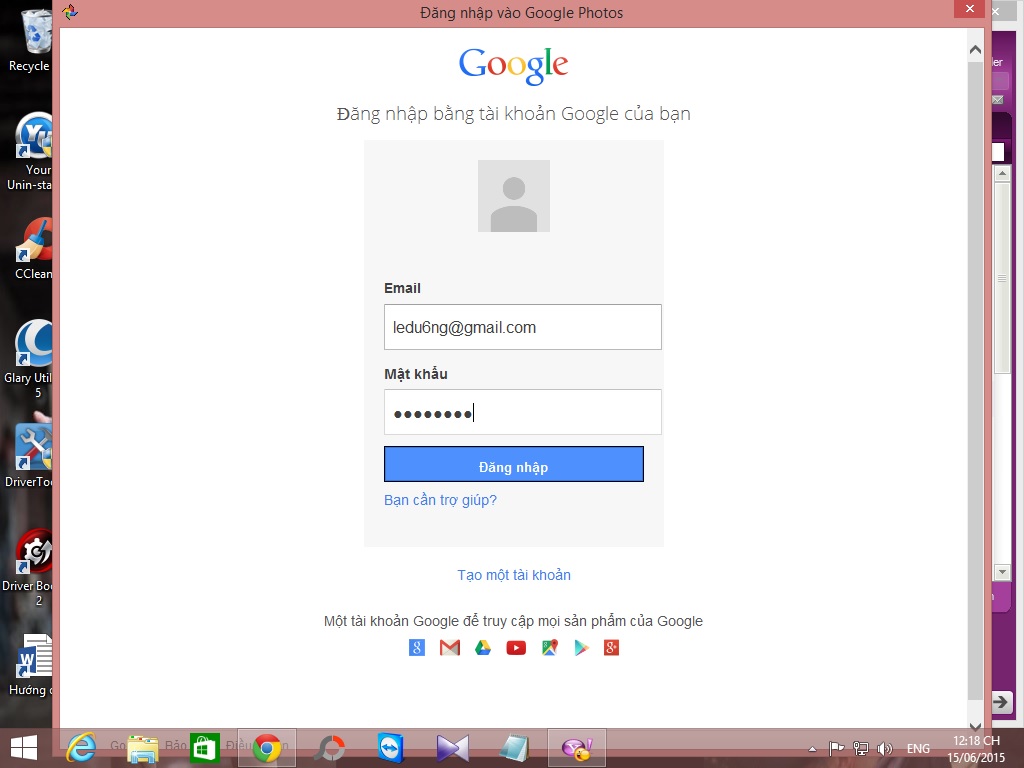Viewport: 1024px width, 768px height.
Task: Click the ENG language indicator
Action: [918, 748]
